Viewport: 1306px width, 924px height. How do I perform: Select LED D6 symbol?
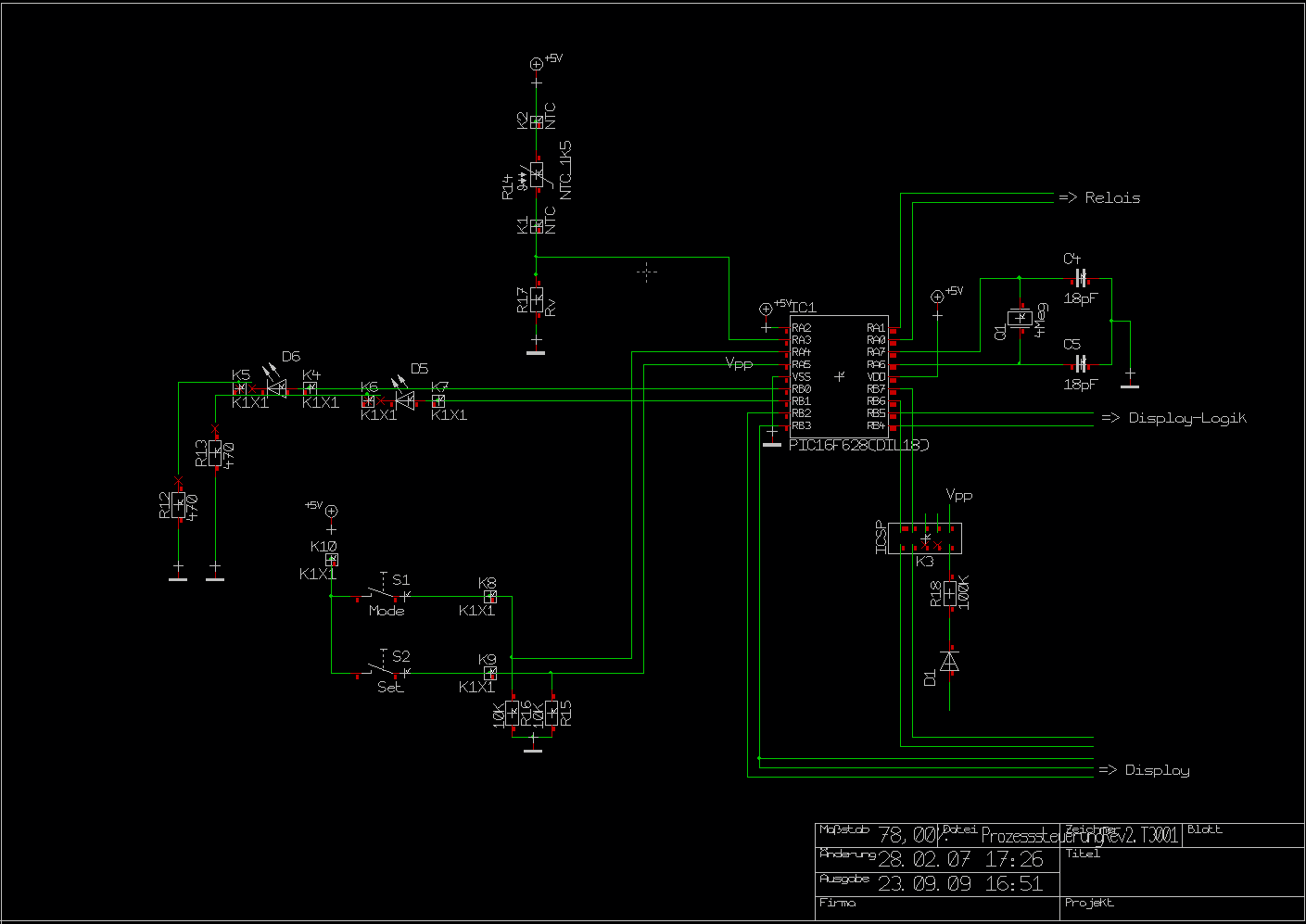275,387
